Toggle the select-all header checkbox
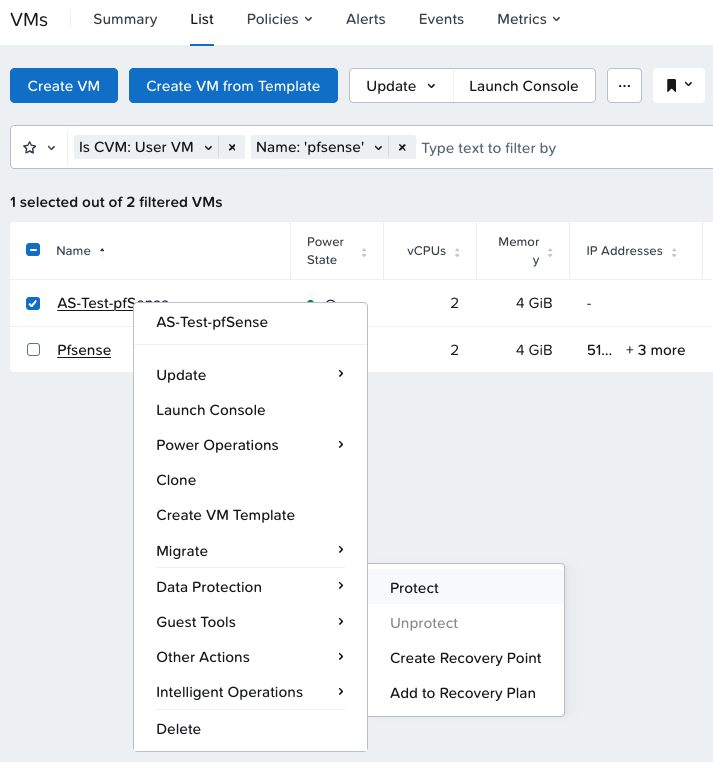The width and height of the screenshot is (713, 762). click(33, 250)
